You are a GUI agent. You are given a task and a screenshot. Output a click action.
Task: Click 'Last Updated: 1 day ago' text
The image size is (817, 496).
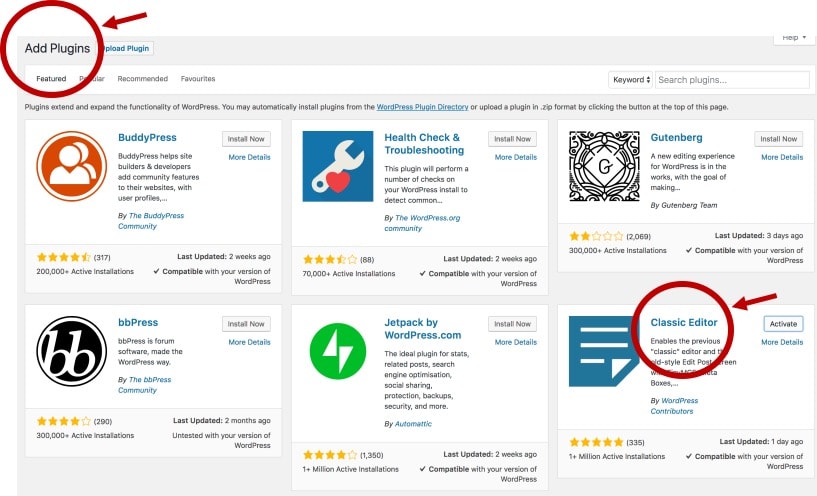[x=761, y=441]
